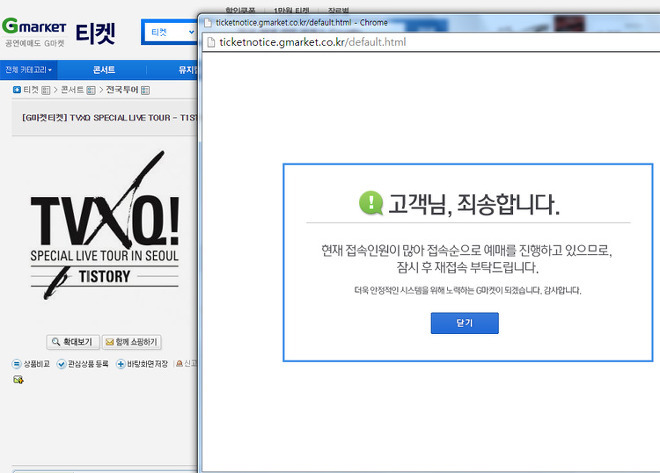The height and width of the screenshot is (473, 660).
Task: Click the 바탕화면저장 plus icon
Action: coord(120,364)
